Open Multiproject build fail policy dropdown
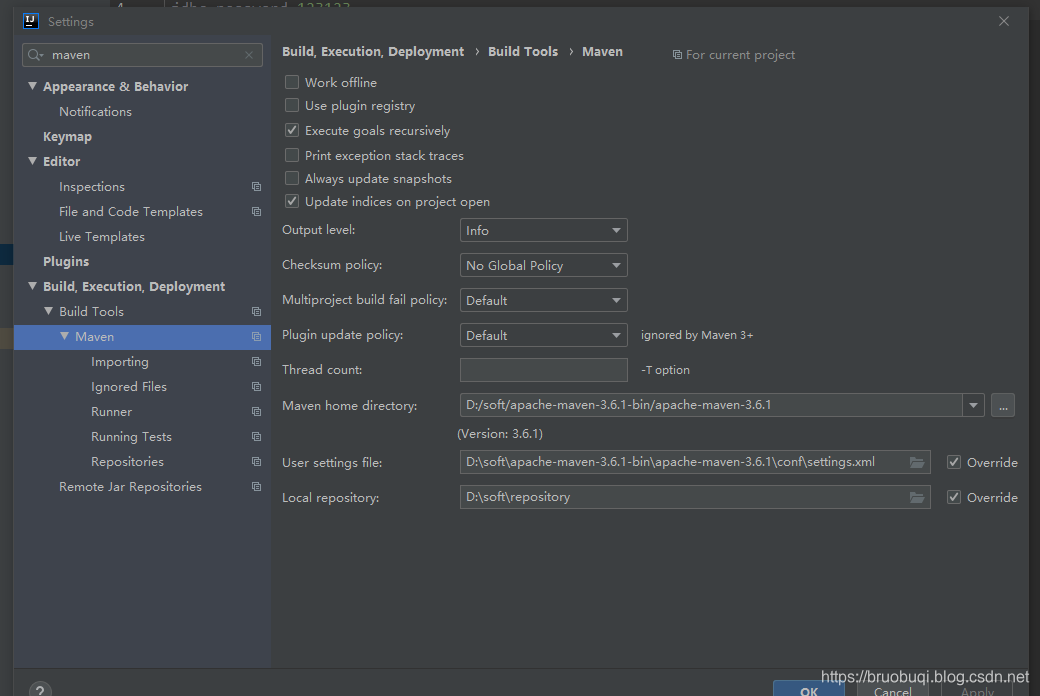Viewport: 1040px width, 696px height. tap(543, 301)
